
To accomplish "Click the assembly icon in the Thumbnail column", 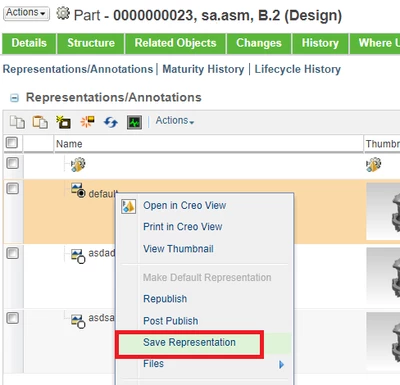I will [373, 165].
